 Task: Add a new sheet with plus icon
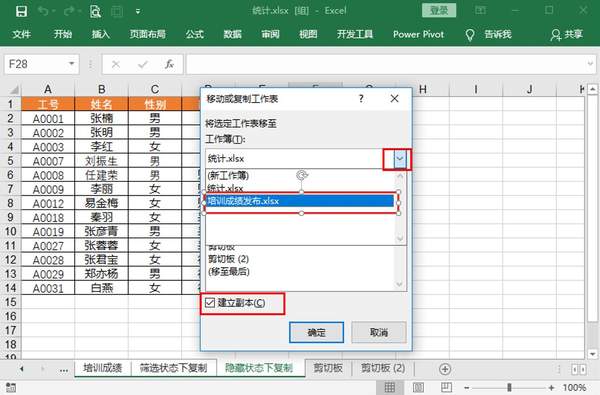pos(445,369)
